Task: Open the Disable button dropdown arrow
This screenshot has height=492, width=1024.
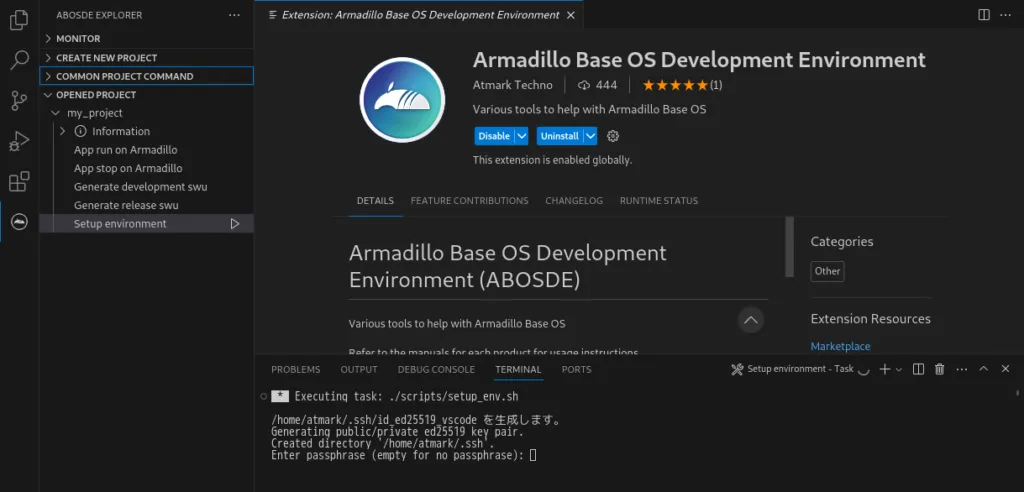Action: pos(521,136)
